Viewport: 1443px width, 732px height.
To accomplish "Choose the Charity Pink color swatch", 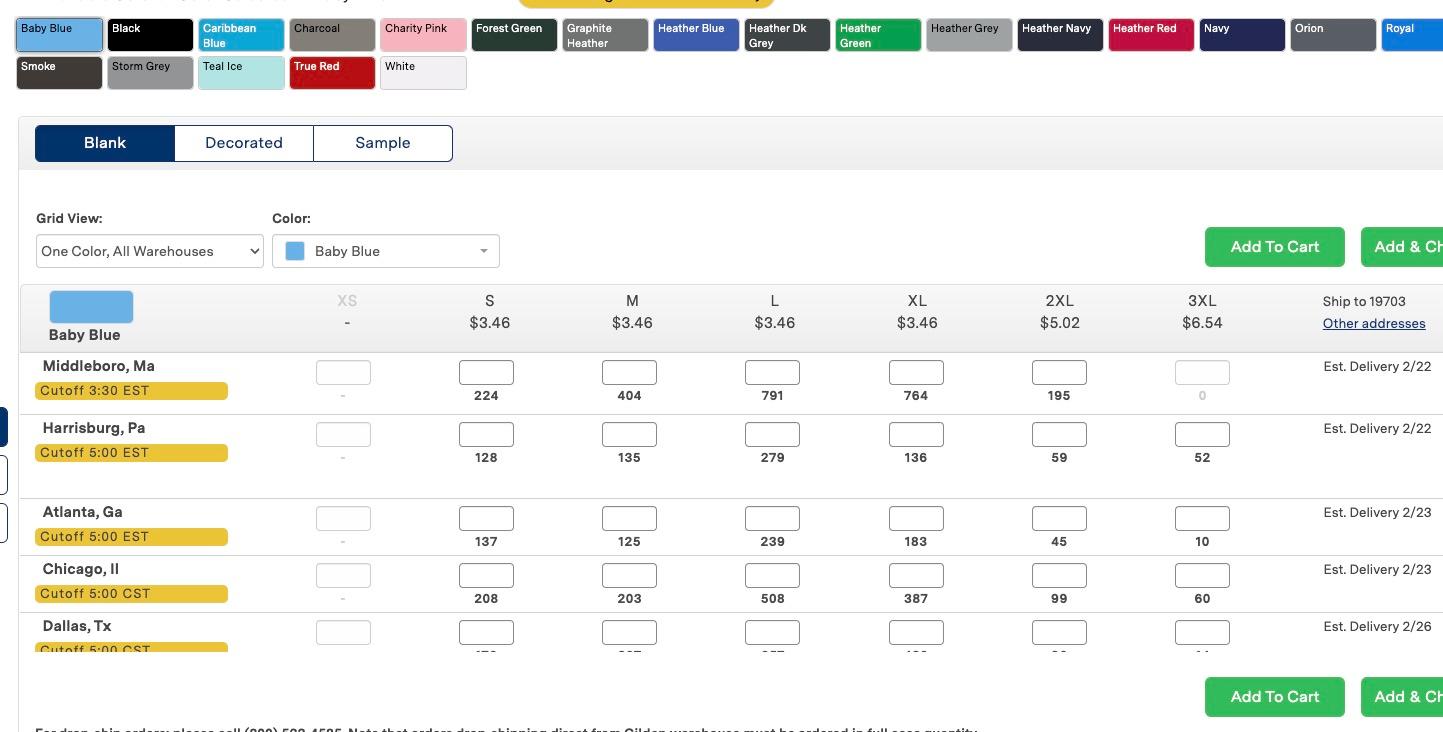I will tap(423, 35).
